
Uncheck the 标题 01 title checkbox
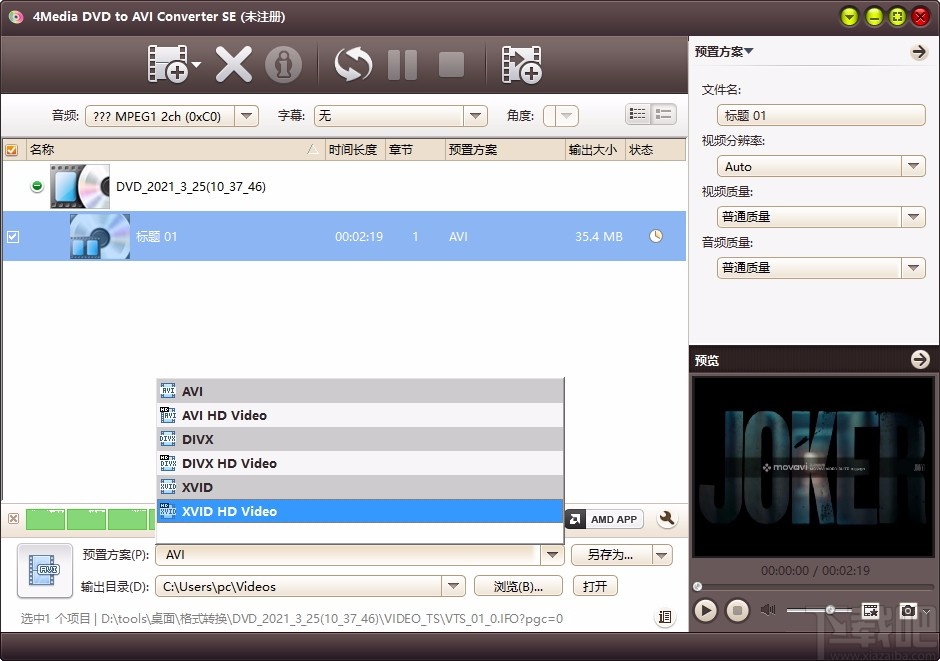click(x=13, y=237)
